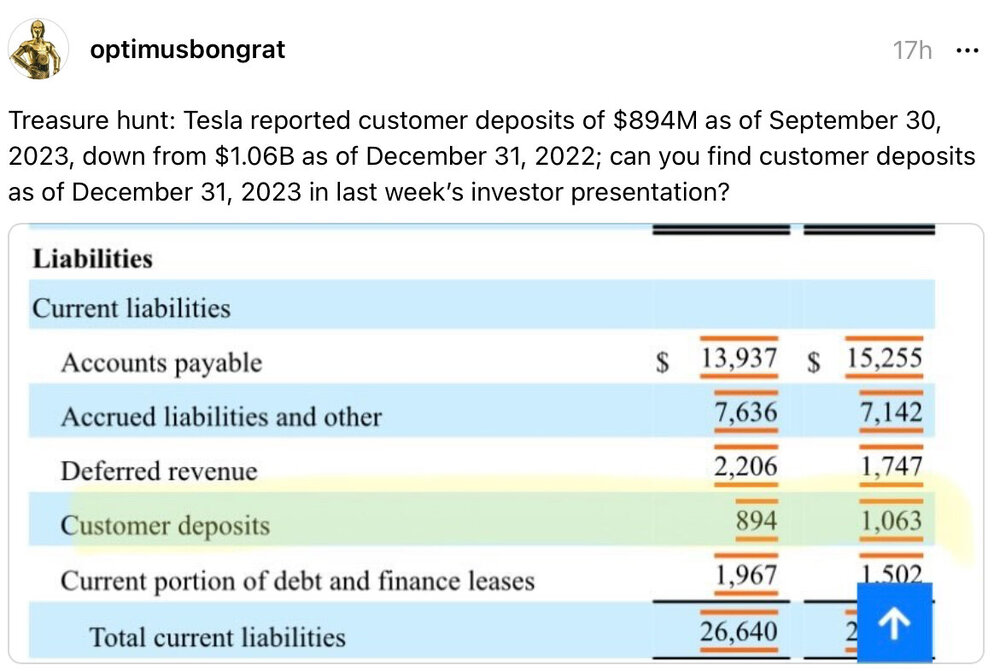Image resolution: width=1000 pixels, height=671 pixels.
Task: Click Current portion of debt and finance leases
Action: tap(297, 580)
